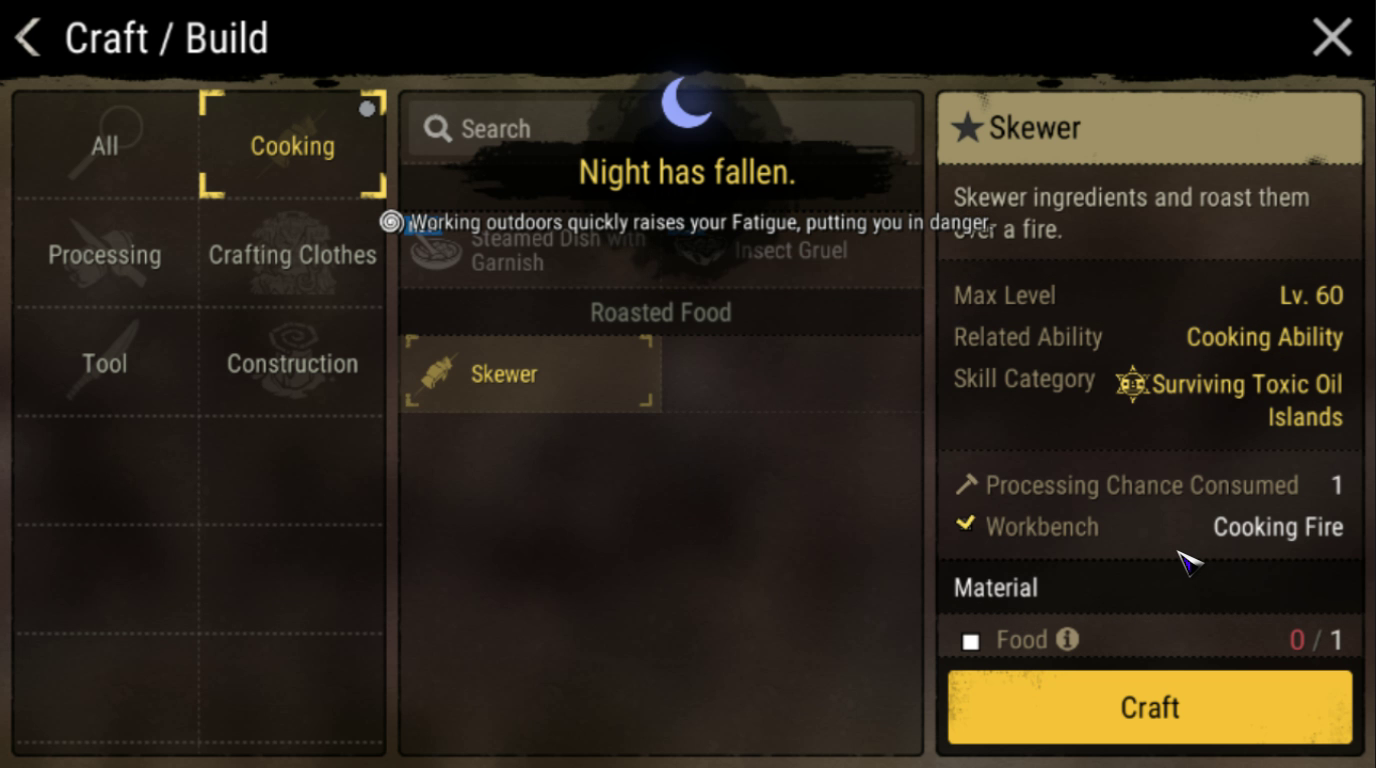
Task: Click the search magnifier icon
Action: 437,128
